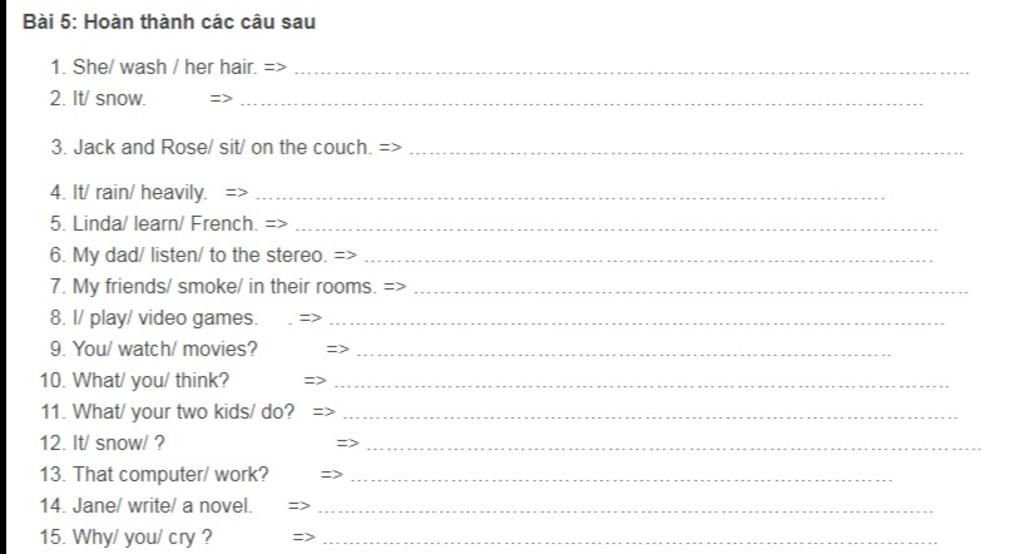Click the answer line for 'You/ watch/ movies?'
This screenshot has width=1024, height=554.
click(x=624, y=354)
